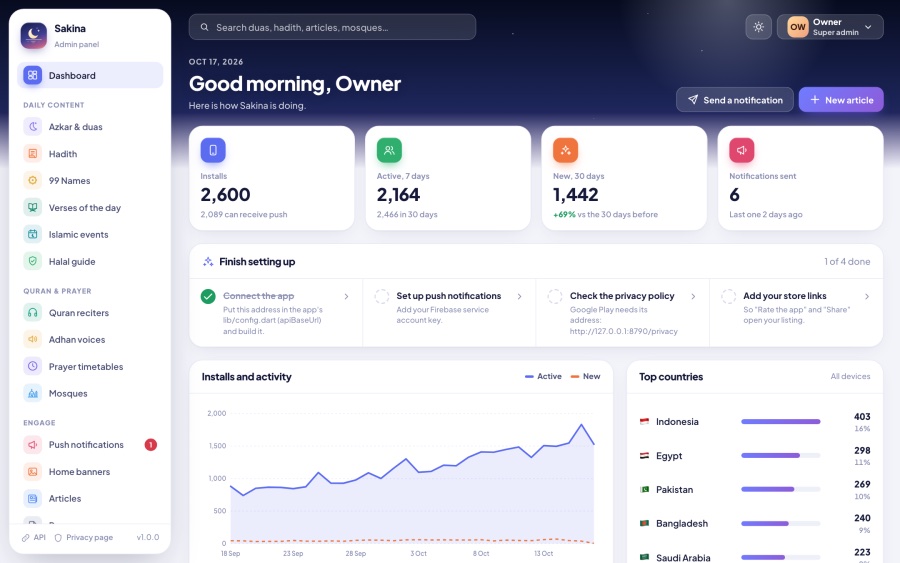Click the 2,089 can receive push text
Viewport: 900px width, 563px height.
click(x=244, y=215)
